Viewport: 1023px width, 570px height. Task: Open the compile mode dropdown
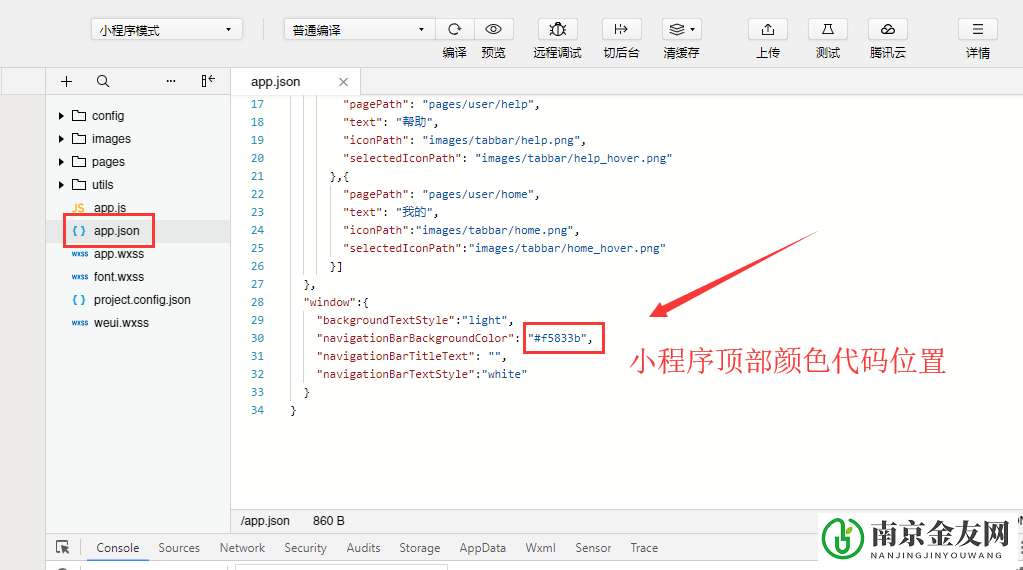359,30
